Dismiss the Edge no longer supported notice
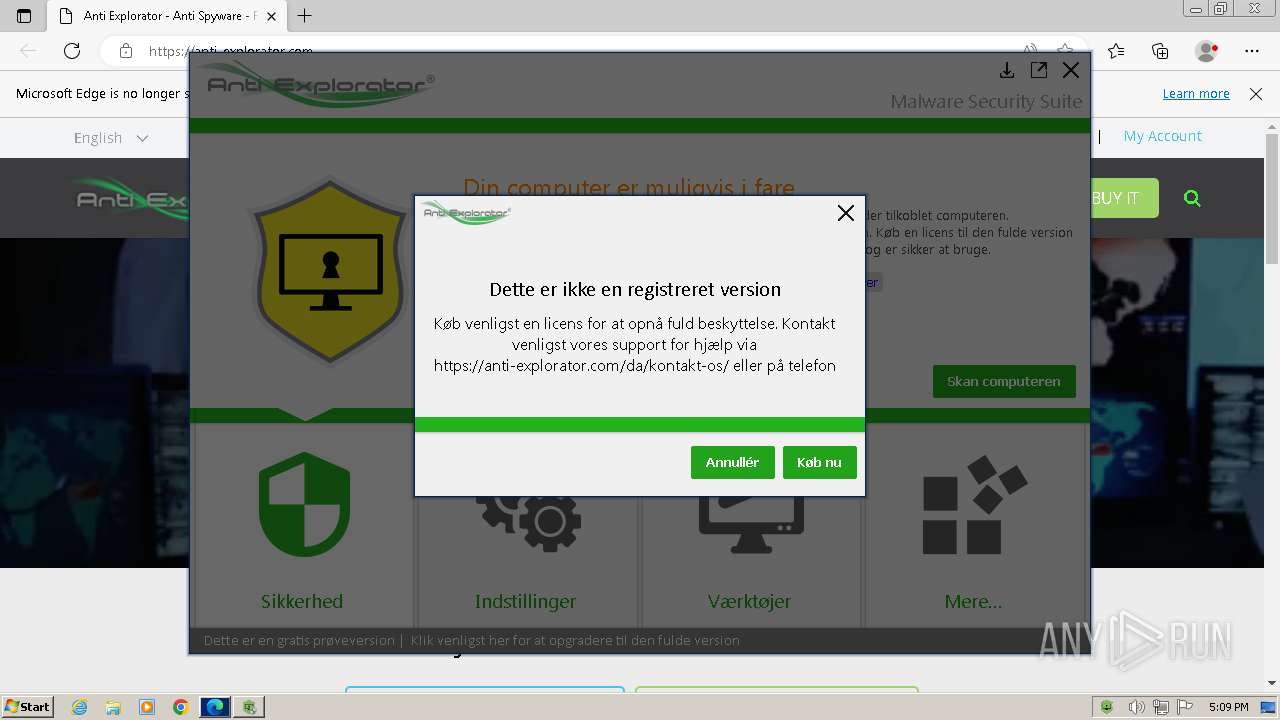This screenshot has height=720, width=1280. coord(1256,93)
